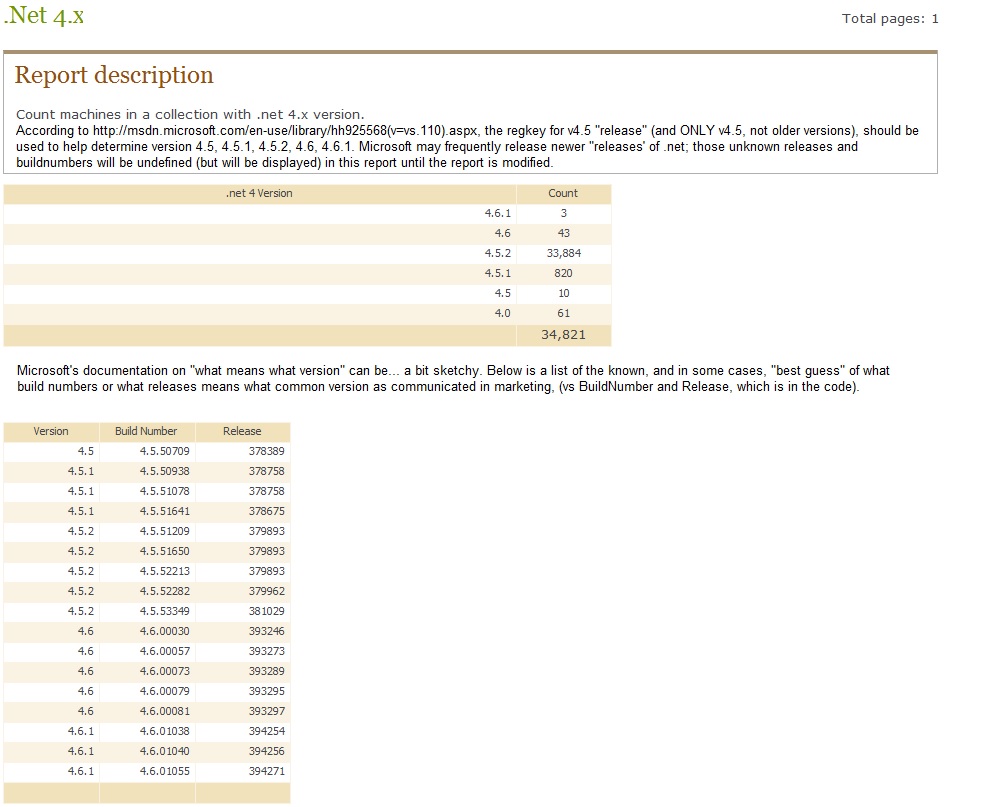Click release value 393246
Screen dimensions: 999x807
266,631
